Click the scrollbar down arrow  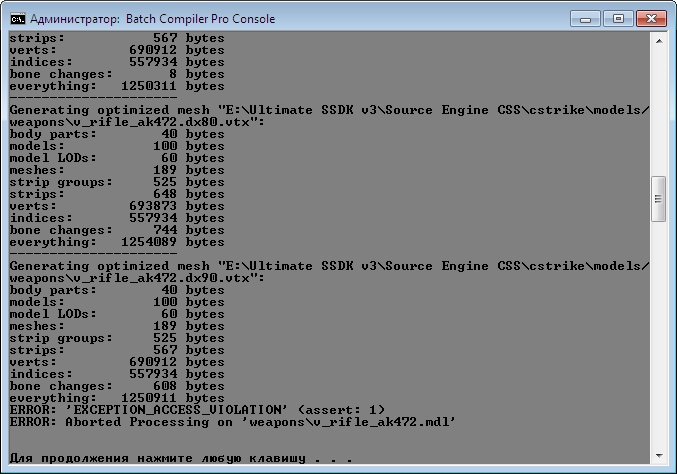click(659, 456)
